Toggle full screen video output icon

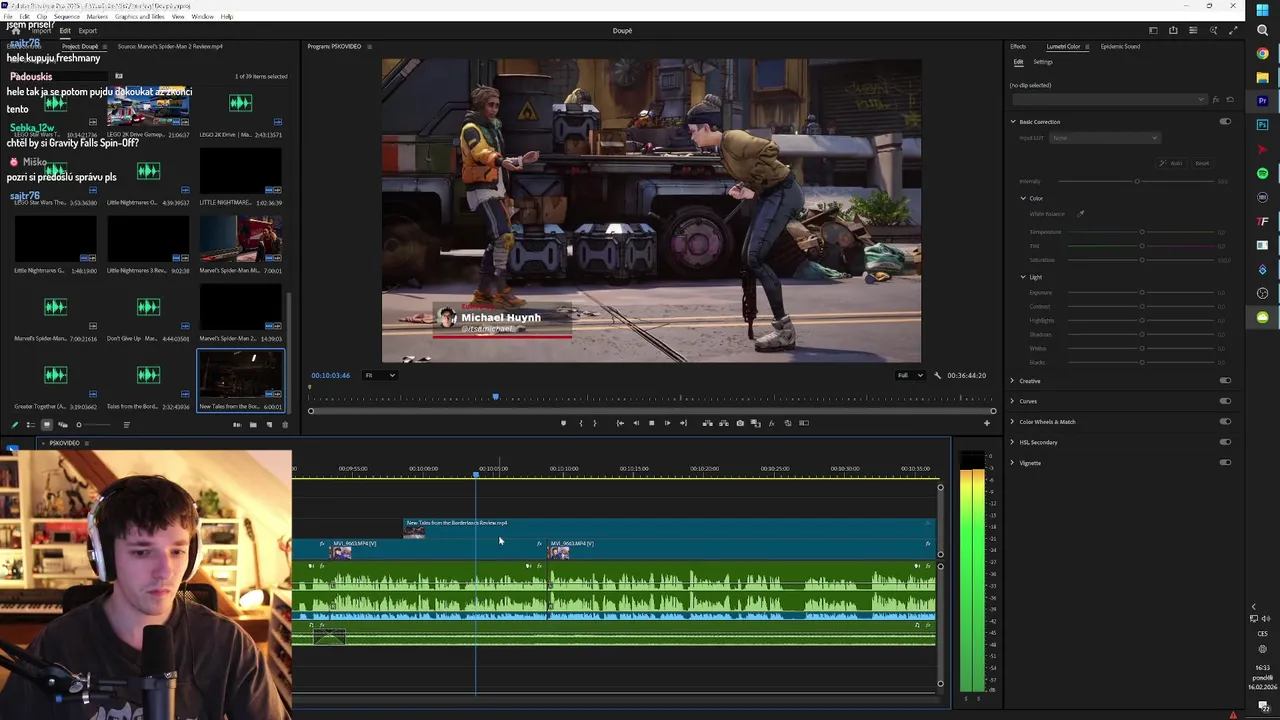[1233, 30]
